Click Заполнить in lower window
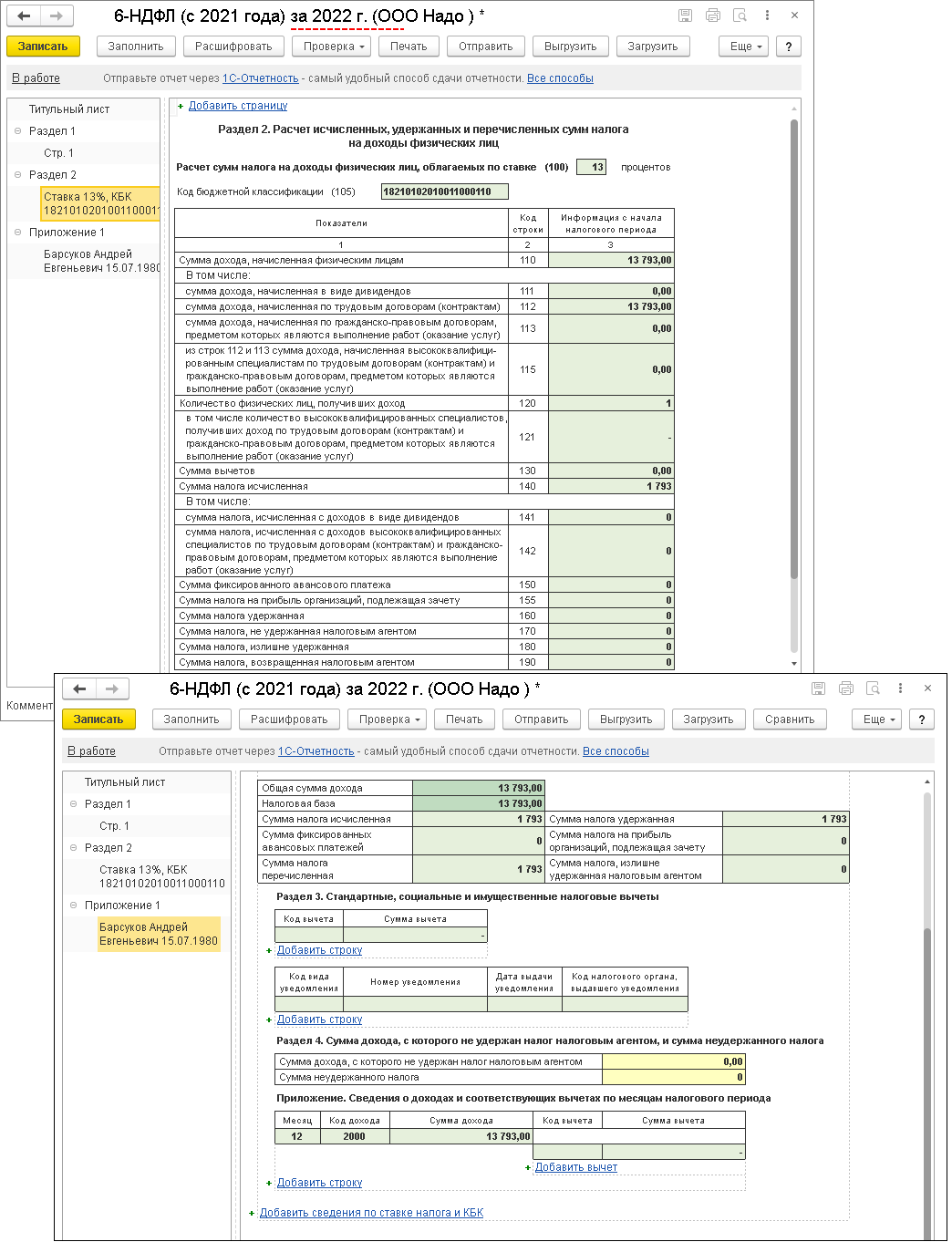 (x=191, y=719)
